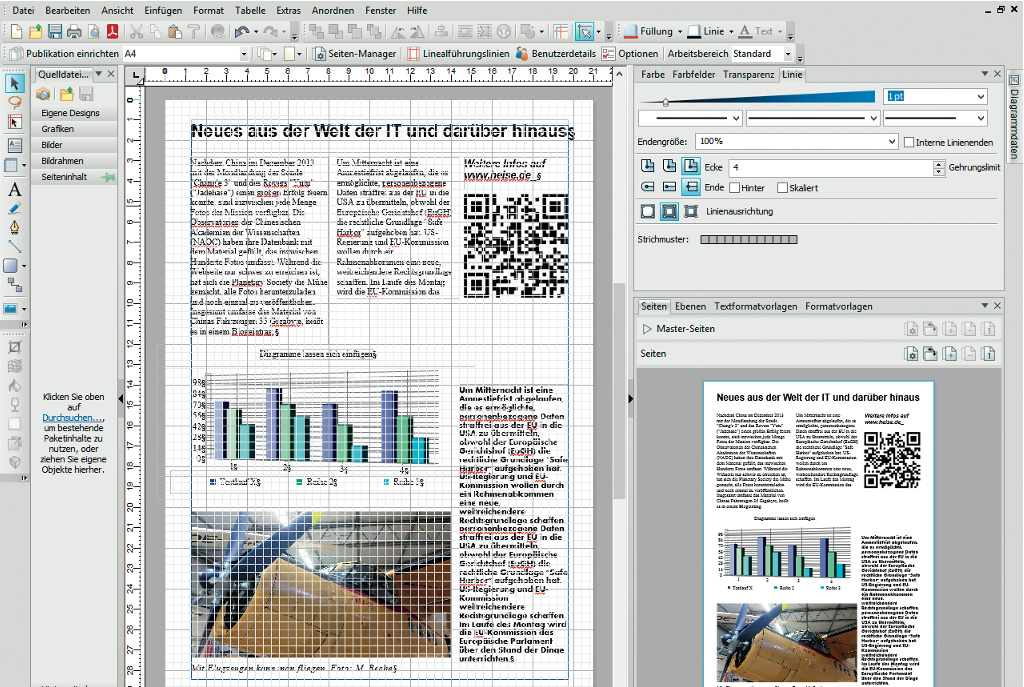Expand the Master-Seiten section
This screenshot has height=687, width=1024.
point(647,329)
